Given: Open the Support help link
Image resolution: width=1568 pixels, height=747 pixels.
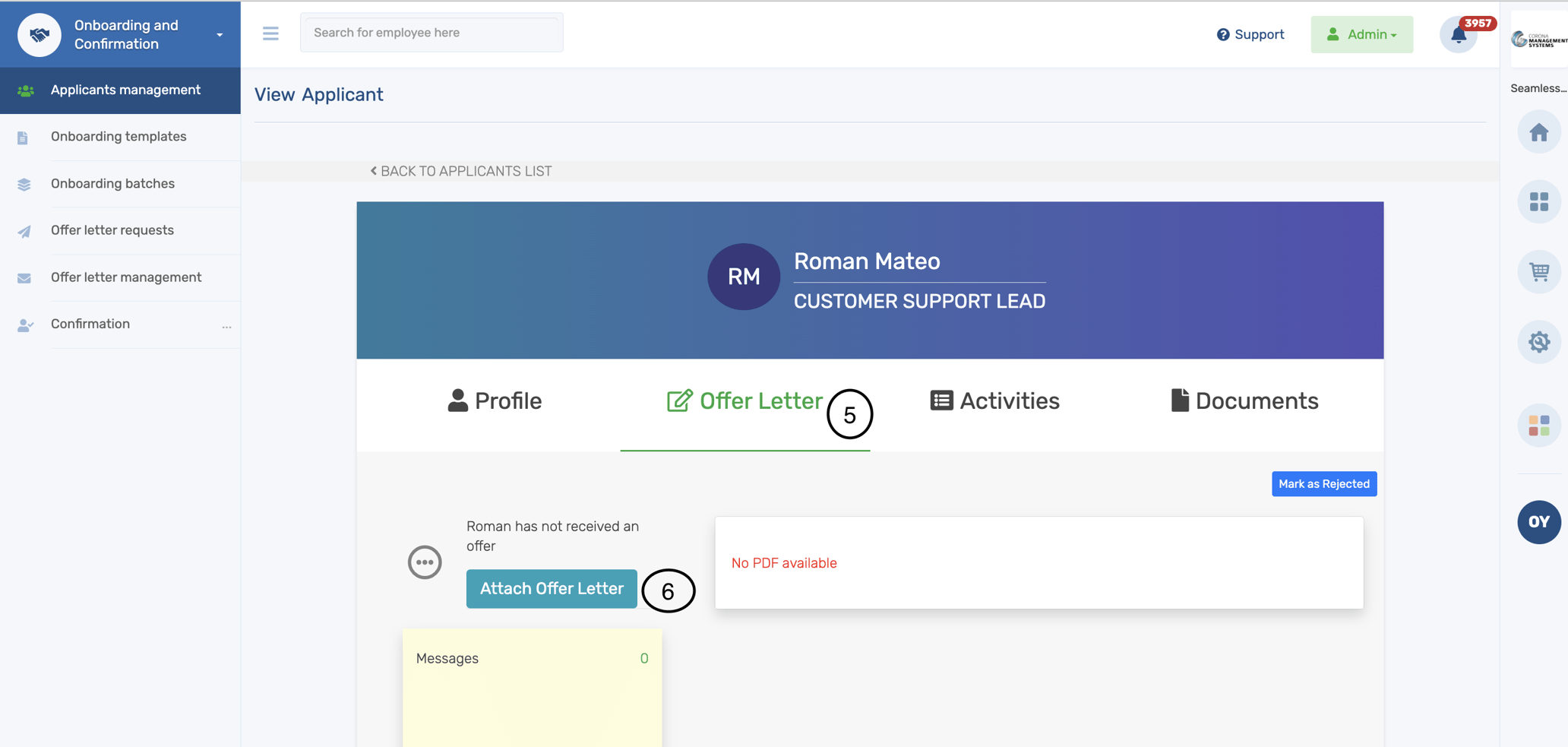Looking at the screenshot, I should click(1250, 34).
